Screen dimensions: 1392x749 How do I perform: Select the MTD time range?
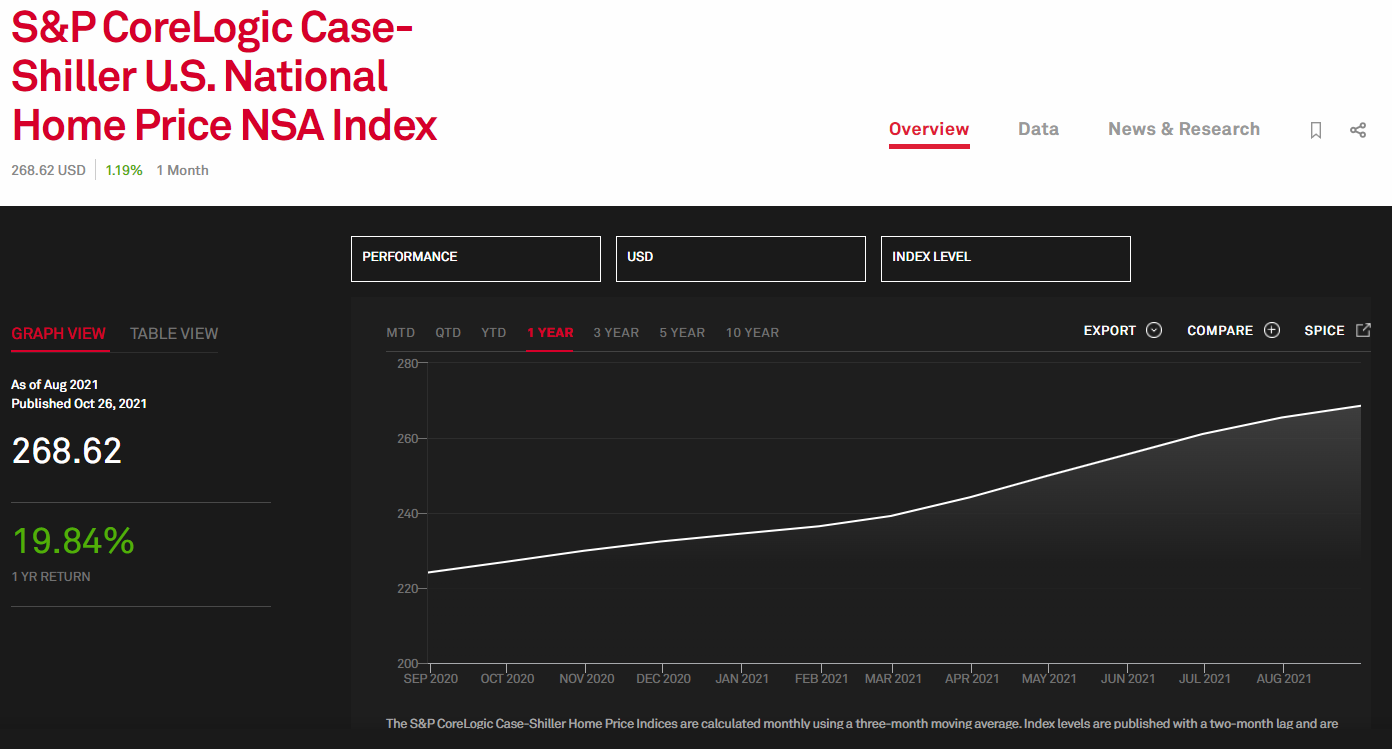coord(401,333)
